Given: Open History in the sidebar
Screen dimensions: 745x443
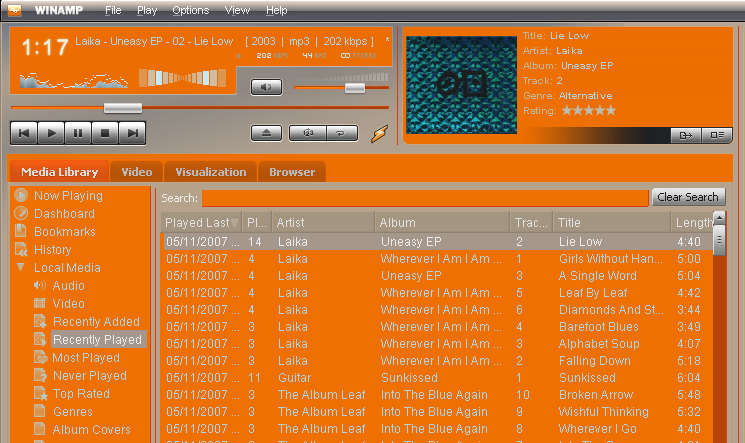Looking at the screenshot, I should tap(52, 250).
